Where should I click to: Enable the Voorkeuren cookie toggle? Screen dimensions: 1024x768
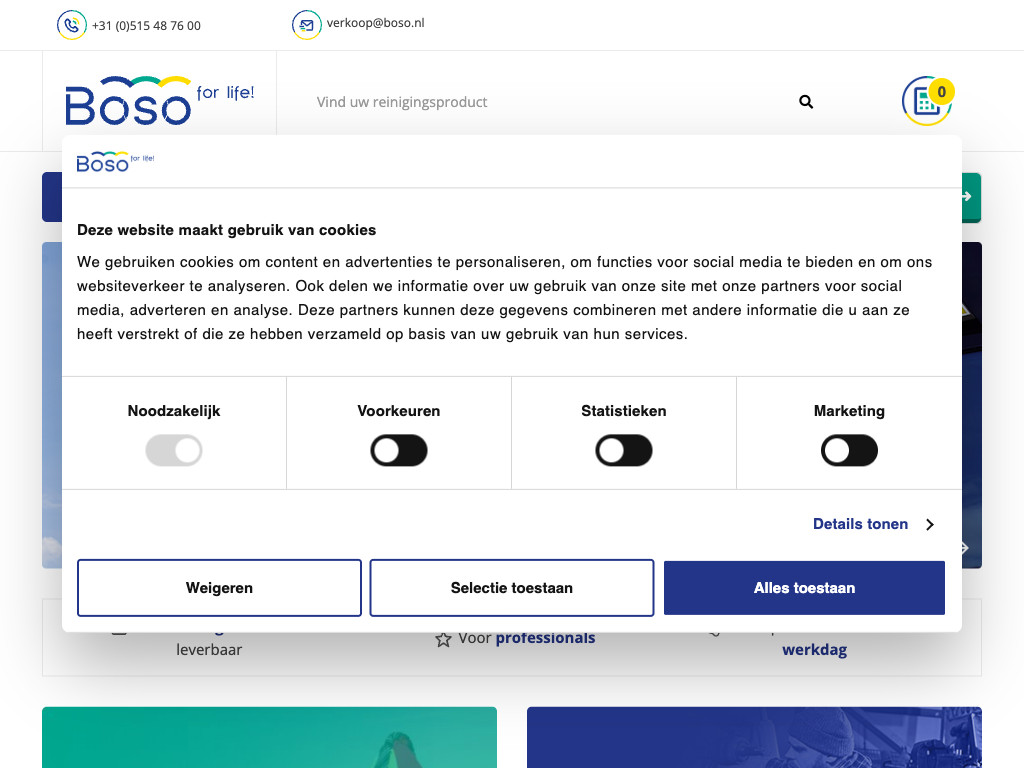click(x=399, y=451)
